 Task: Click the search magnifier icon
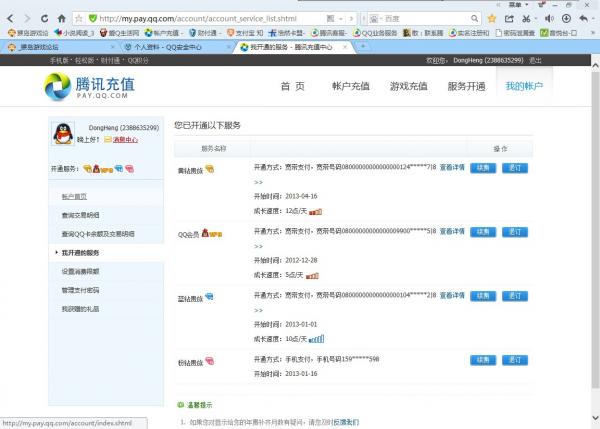[x=474, y=18]
